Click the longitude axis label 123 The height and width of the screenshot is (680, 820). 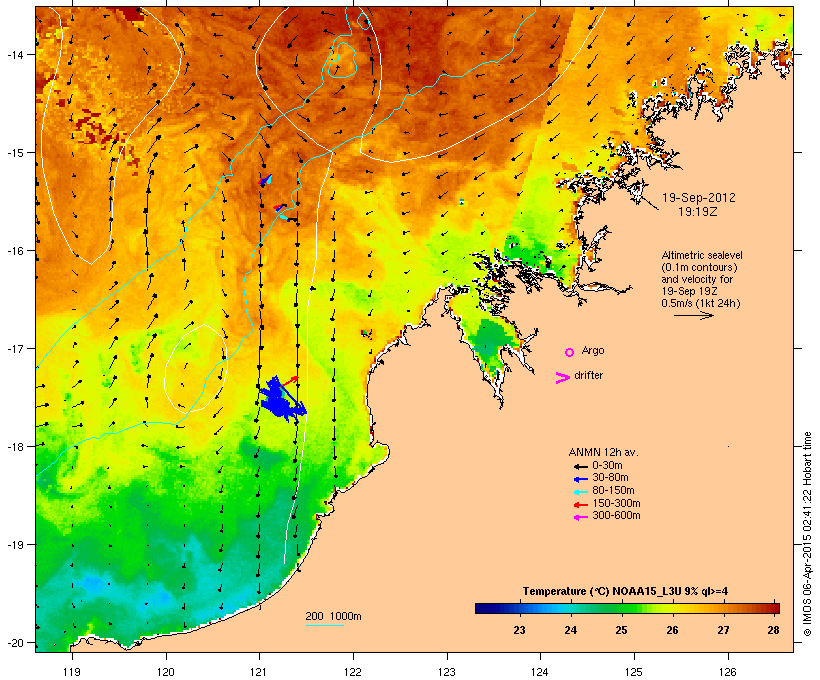[447, 672]
